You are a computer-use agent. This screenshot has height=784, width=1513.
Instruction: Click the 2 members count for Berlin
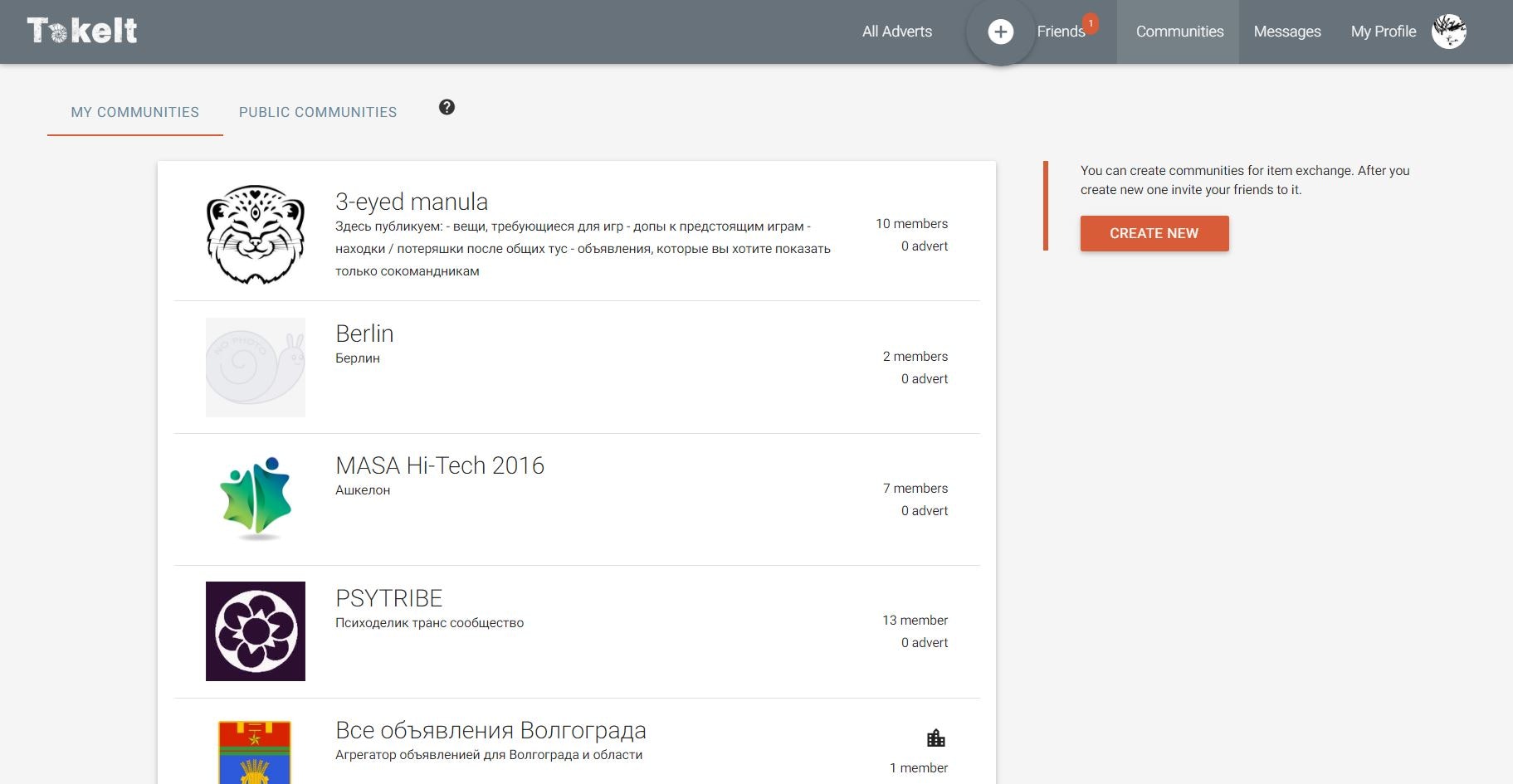(x=915, y=356)
